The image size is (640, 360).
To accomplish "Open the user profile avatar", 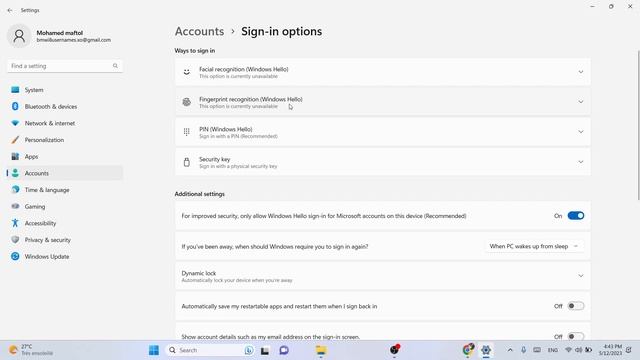I will (19, 36).
